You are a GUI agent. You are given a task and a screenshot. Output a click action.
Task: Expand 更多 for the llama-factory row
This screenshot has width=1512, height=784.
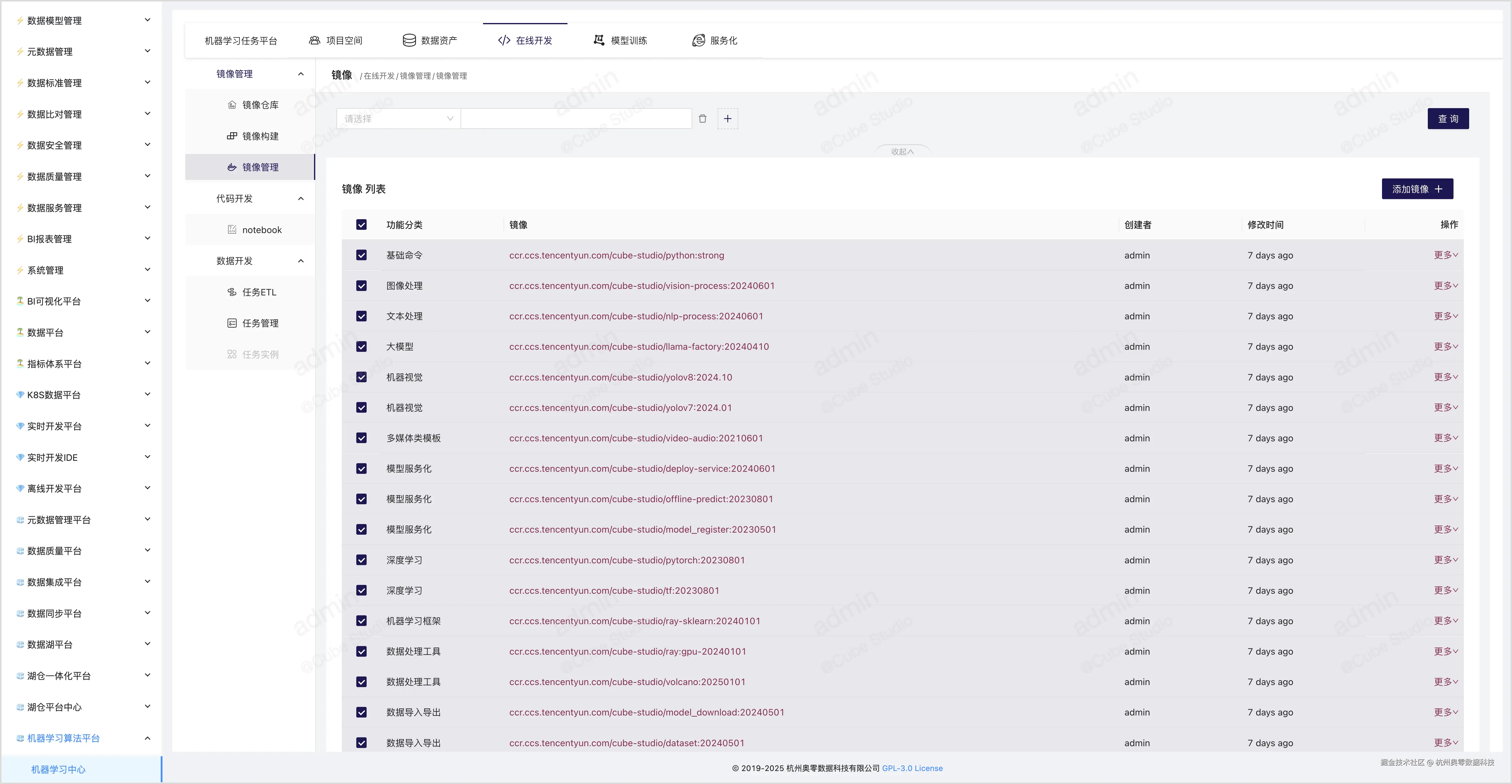tap(1445, 347)
